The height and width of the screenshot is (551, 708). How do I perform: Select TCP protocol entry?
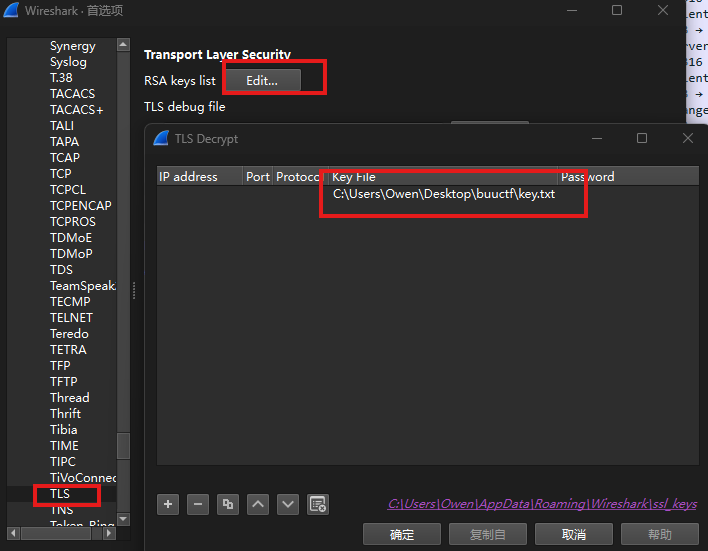click(61, 173)
